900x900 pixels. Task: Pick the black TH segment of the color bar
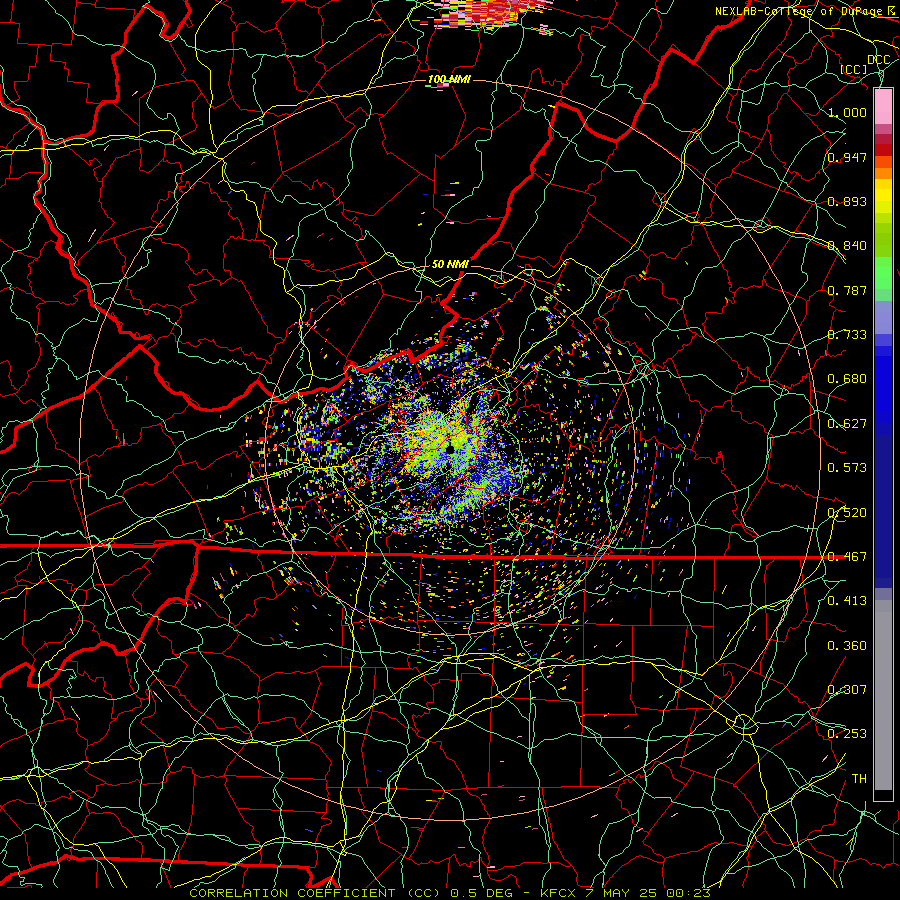(x=883, y=795)
